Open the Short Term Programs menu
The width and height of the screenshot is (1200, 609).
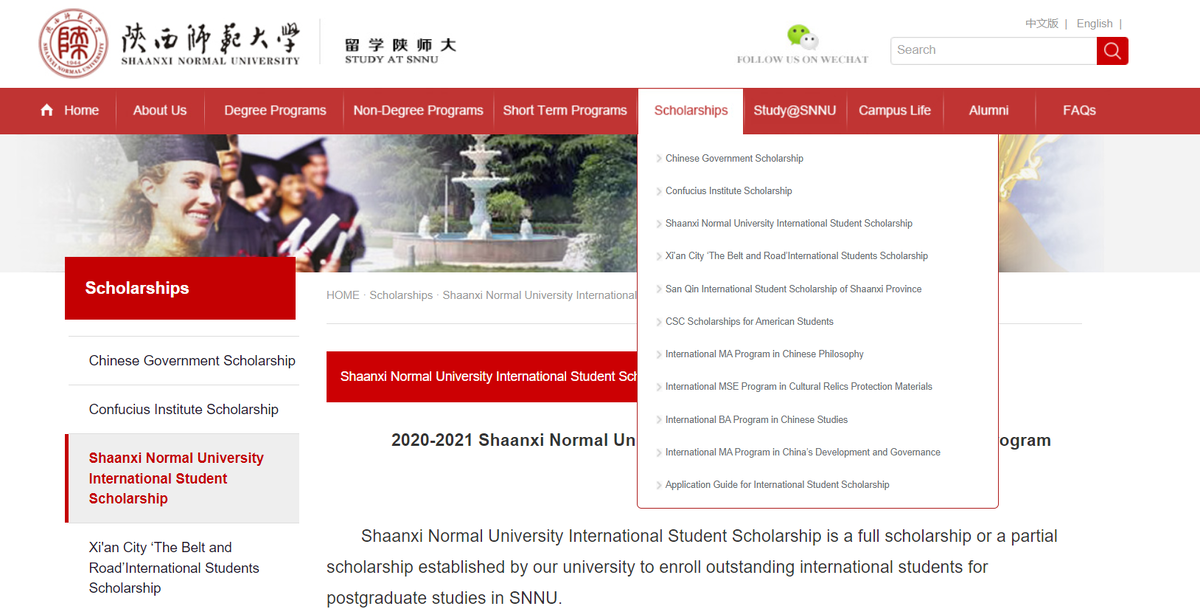[565, 110]
